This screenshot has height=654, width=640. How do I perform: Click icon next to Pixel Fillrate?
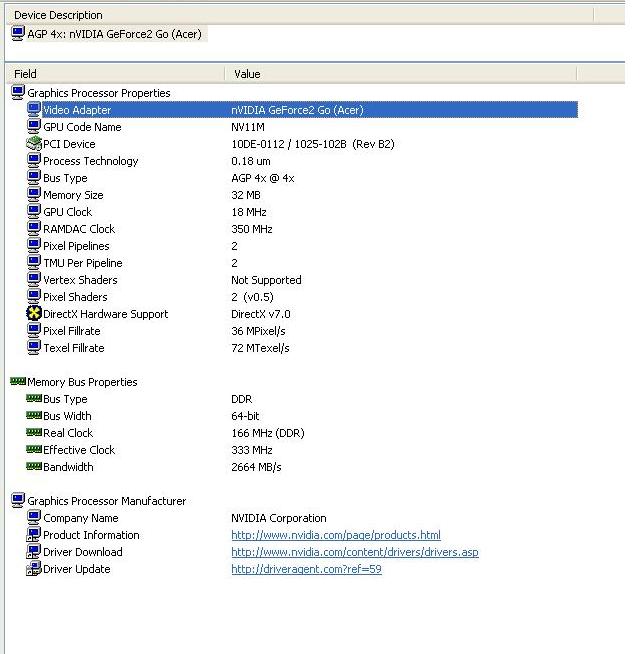pos(34,330)
